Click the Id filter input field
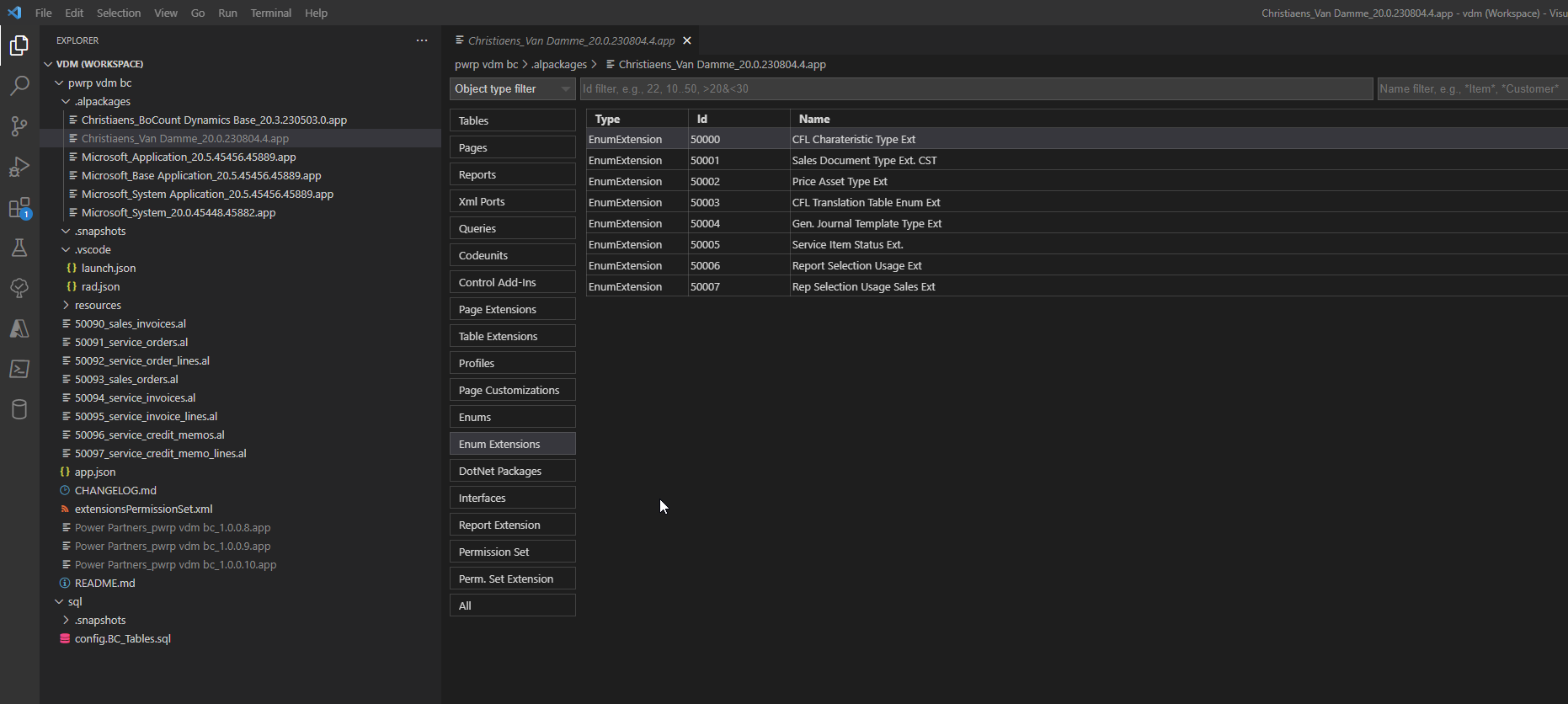The width and height of the screenshot is (1568, 704). (976, 88)
